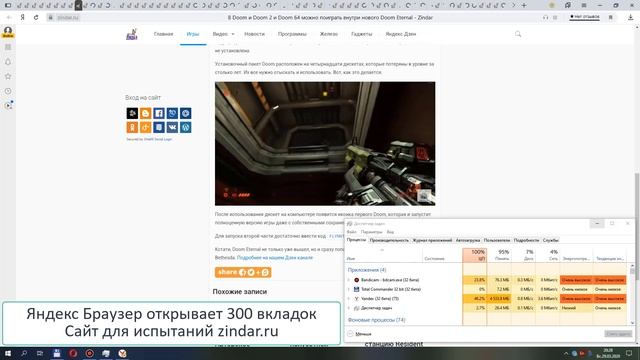Viewport: 640px width, 360px height.
Task: Click the padlock site security icon
Action: pyautogui.click(x=51, y=18)
